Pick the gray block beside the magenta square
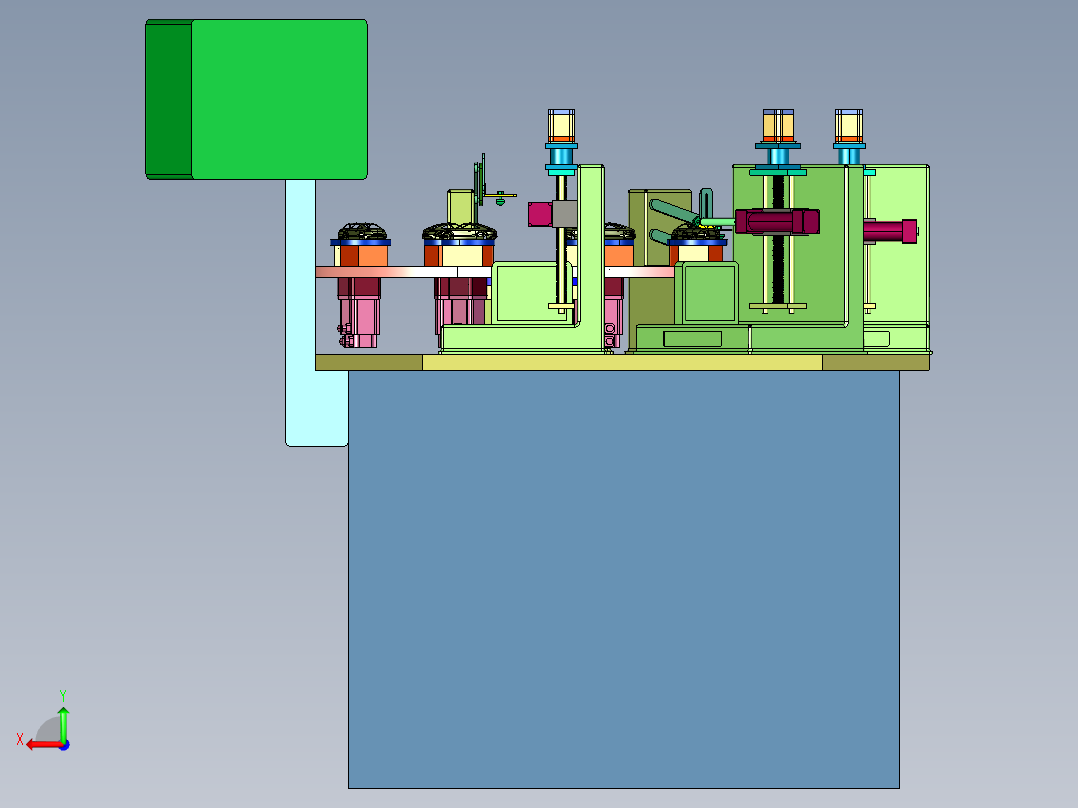The height and width of the screenshot is (808, 1078). click(x=564, y=214)
